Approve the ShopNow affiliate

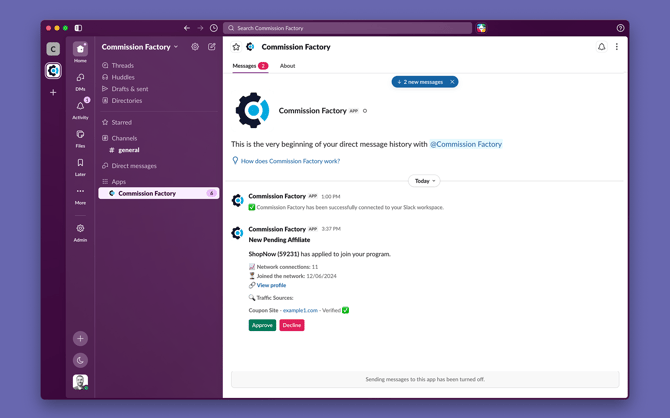pyautogui.click(x=262, y=325)
